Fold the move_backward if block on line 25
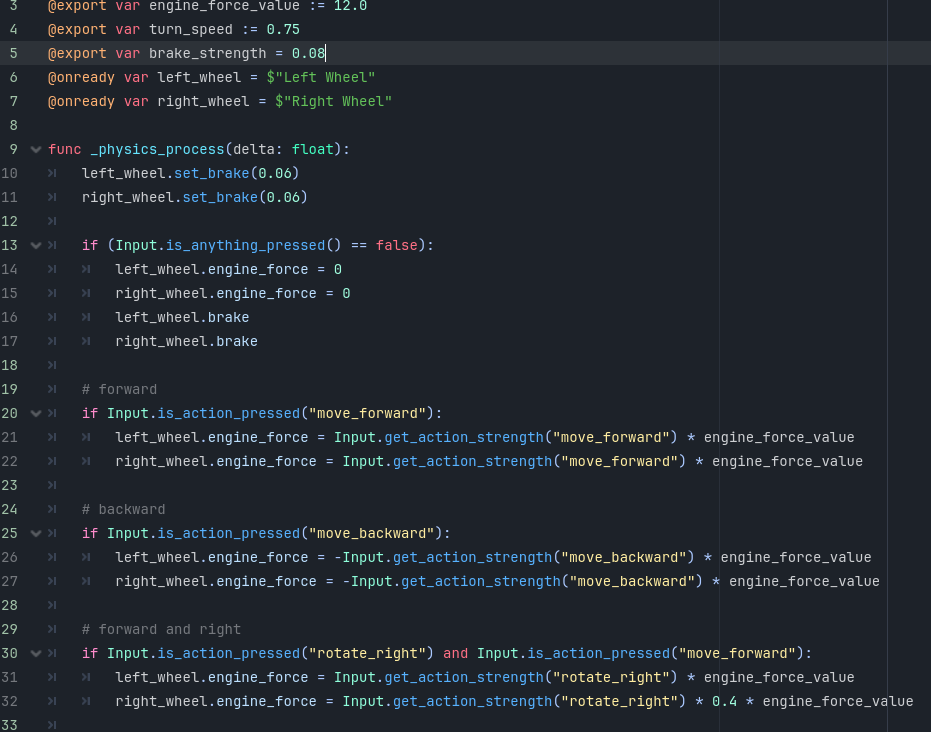Viewport: 931px width, 732px height. pyautogui.click(x=37, y=534)
